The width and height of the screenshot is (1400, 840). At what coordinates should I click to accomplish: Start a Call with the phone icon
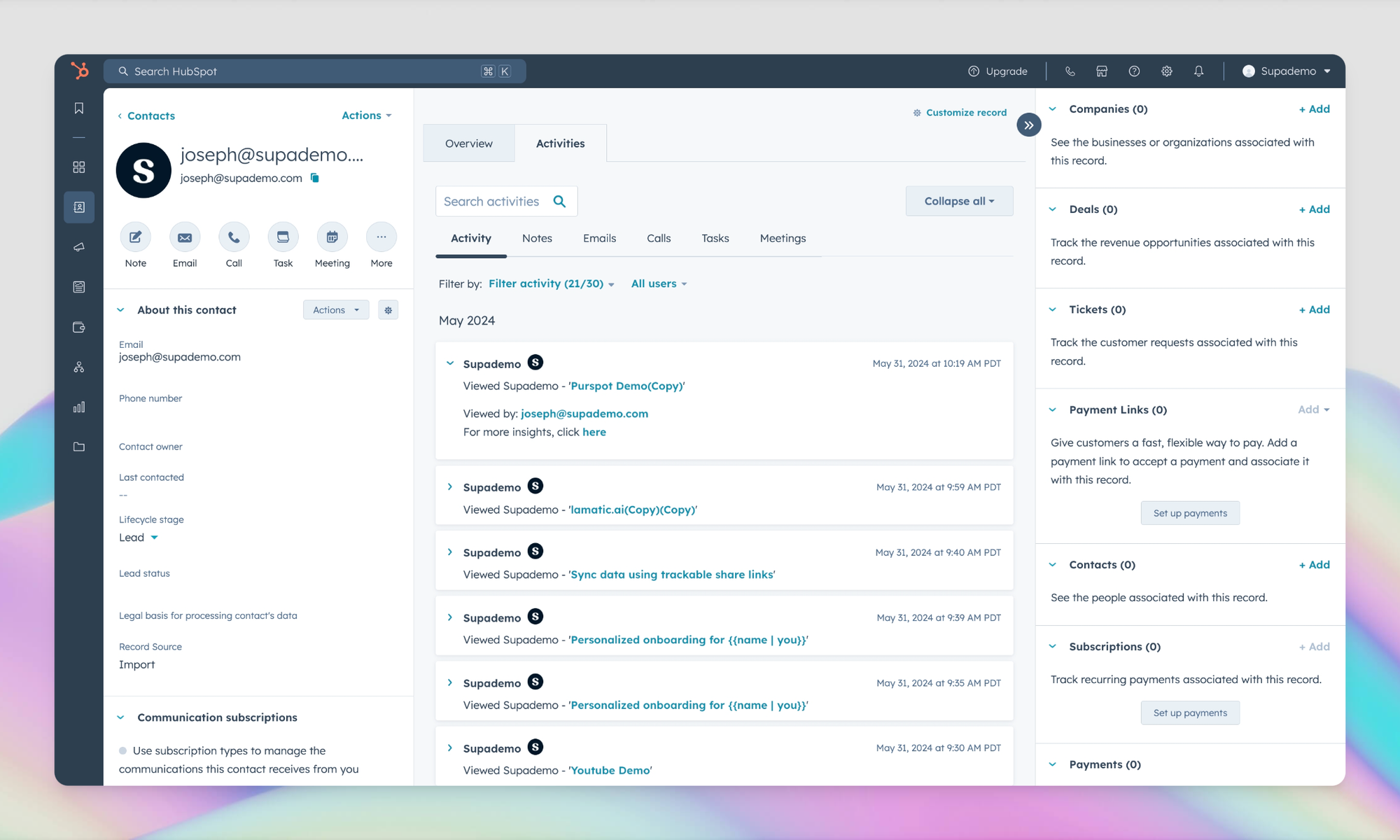234,237
